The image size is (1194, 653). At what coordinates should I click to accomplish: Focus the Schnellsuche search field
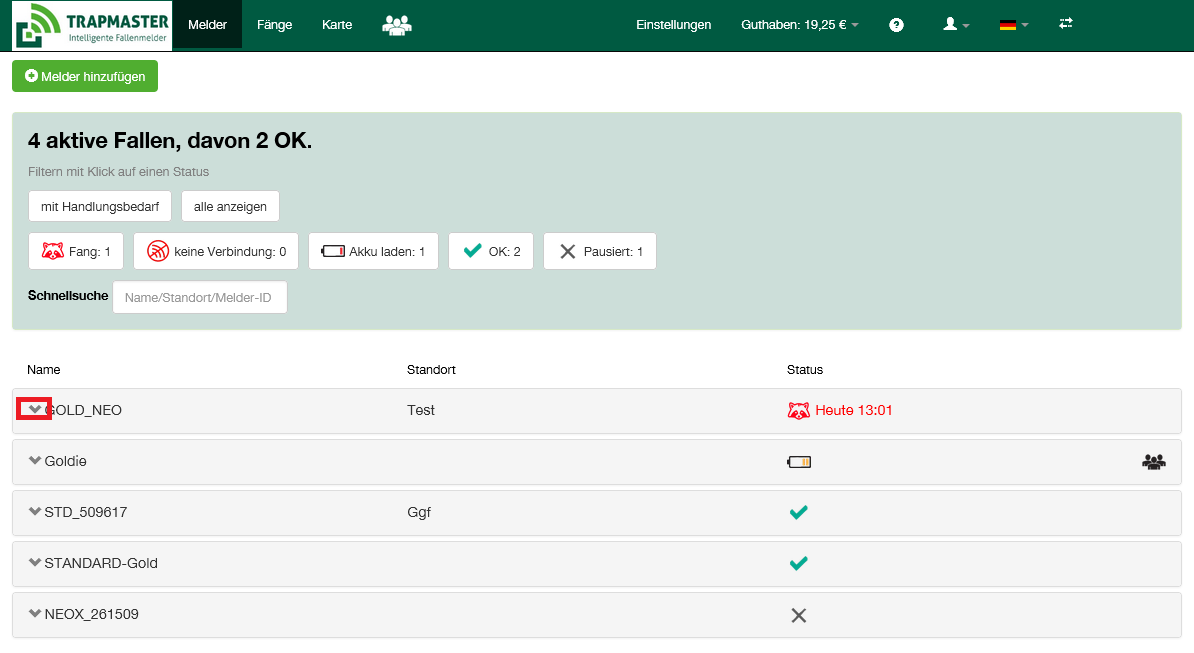(x=199, y=297)
